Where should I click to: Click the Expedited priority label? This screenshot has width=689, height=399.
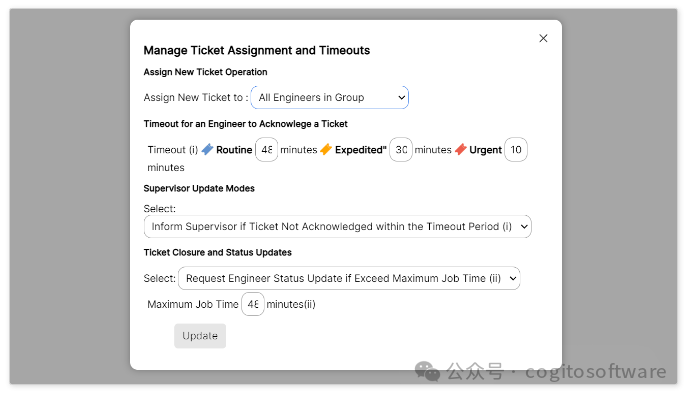[360, 150]
